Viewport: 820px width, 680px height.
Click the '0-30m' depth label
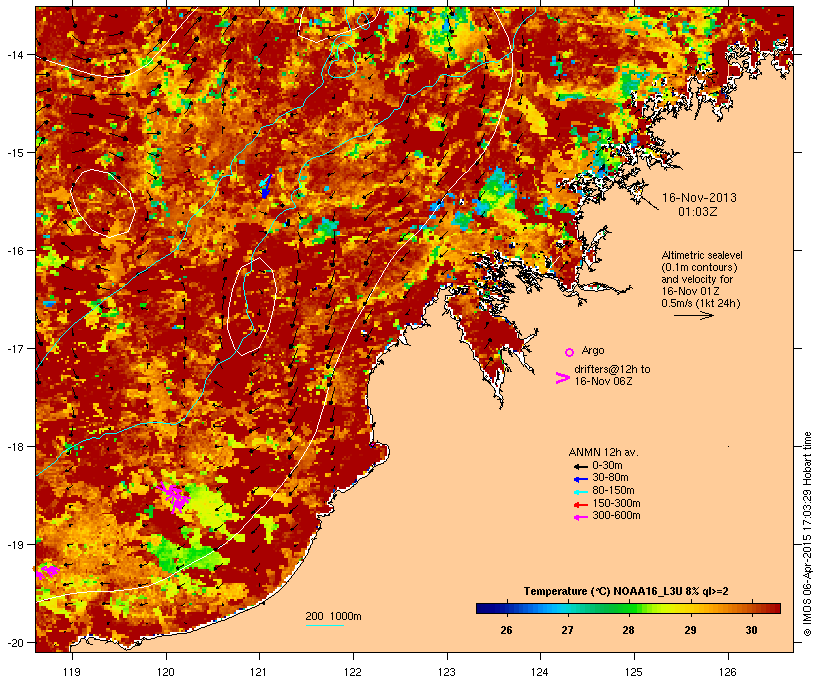pyautogui.click(x=607, y=466)
